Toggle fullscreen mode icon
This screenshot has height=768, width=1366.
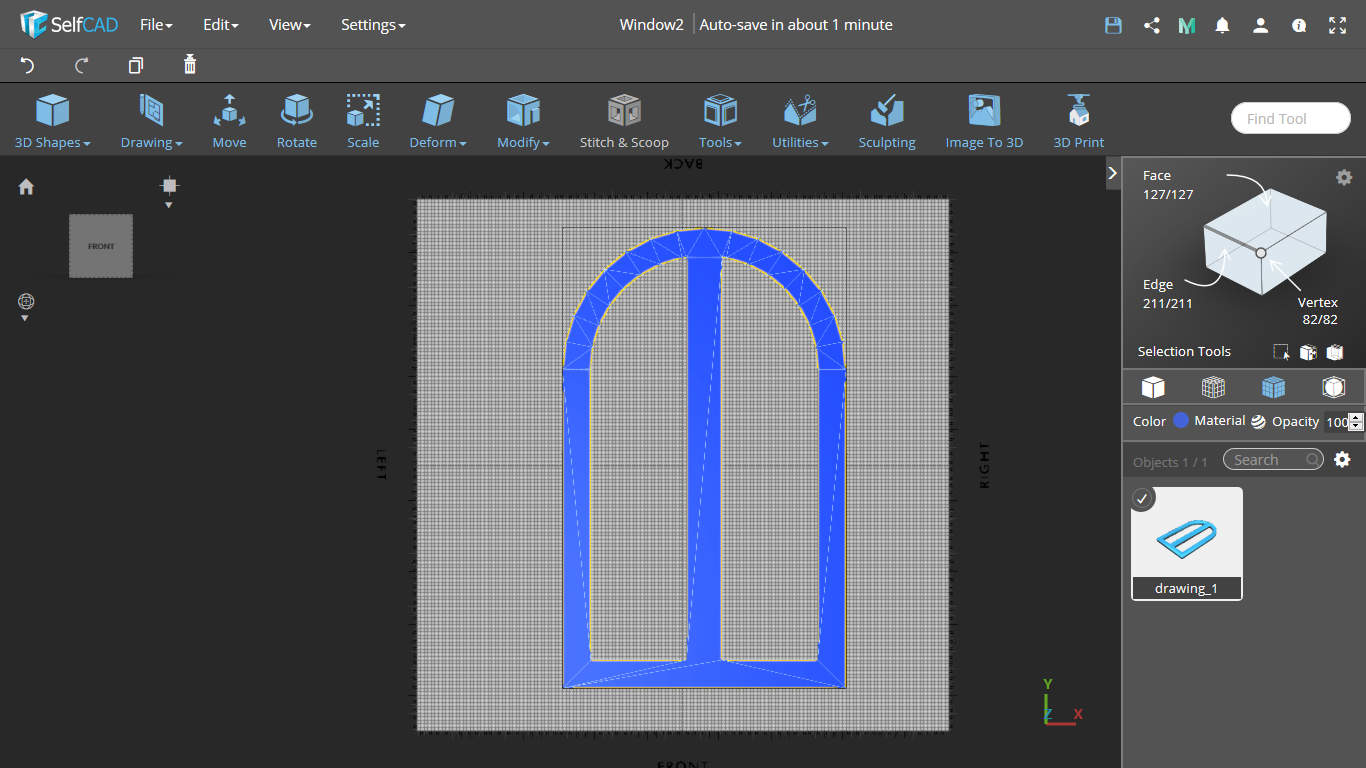(1338, 25)
